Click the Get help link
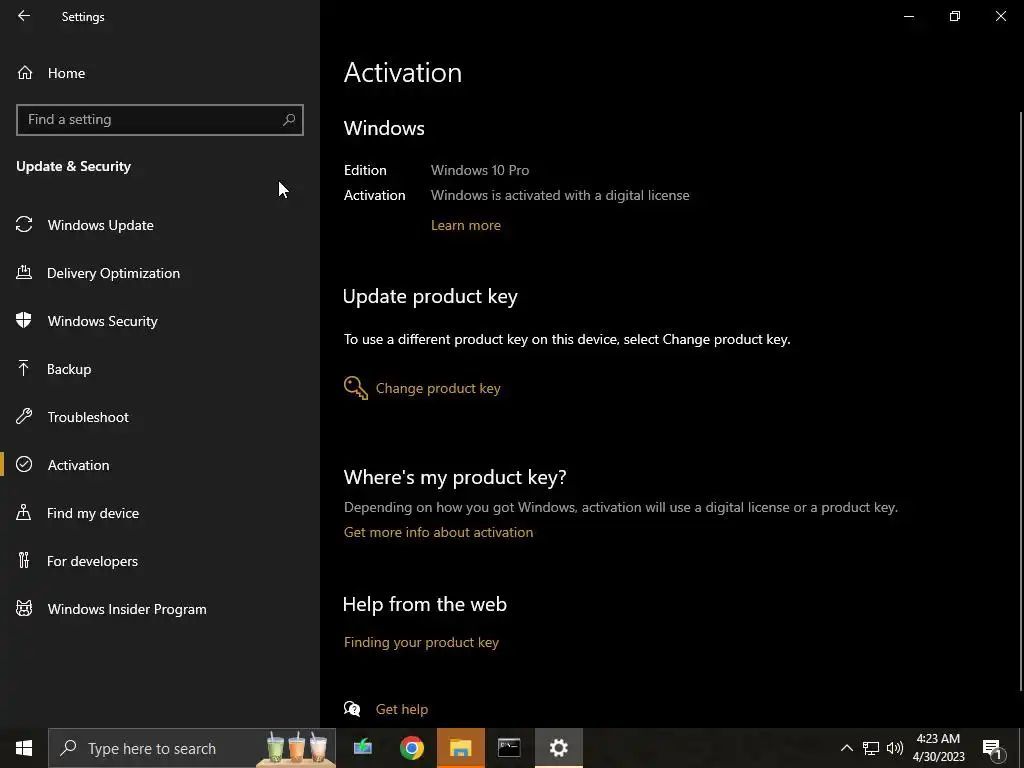The height and width of the screenshot is (768, 1024). click(402, 709)
